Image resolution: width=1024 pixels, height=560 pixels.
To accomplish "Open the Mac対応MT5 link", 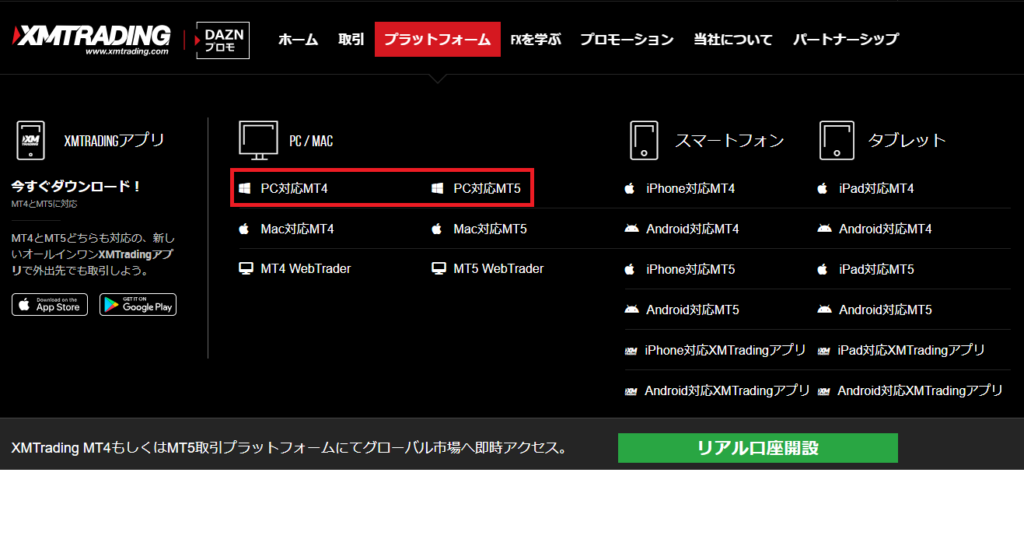I will click(490, 229).
